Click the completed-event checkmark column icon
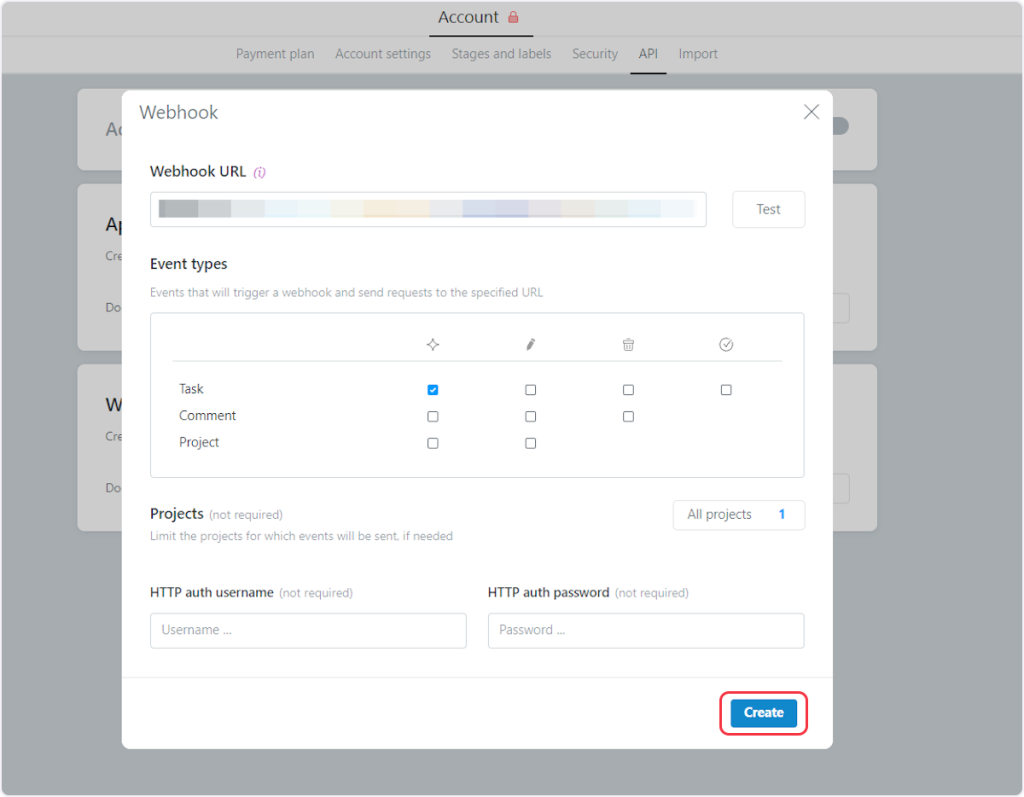Image resolution: width=1024 pixels, height=797 pixels. click(x=726, y=344)
